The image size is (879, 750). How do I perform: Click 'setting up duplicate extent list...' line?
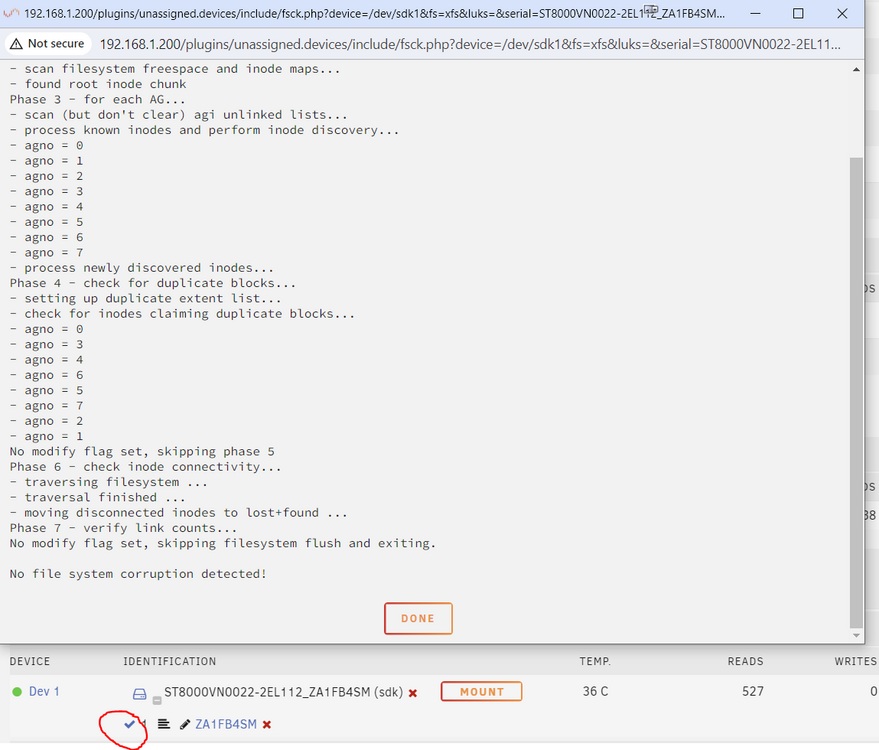pyautogui.click(x=145, y=299)
